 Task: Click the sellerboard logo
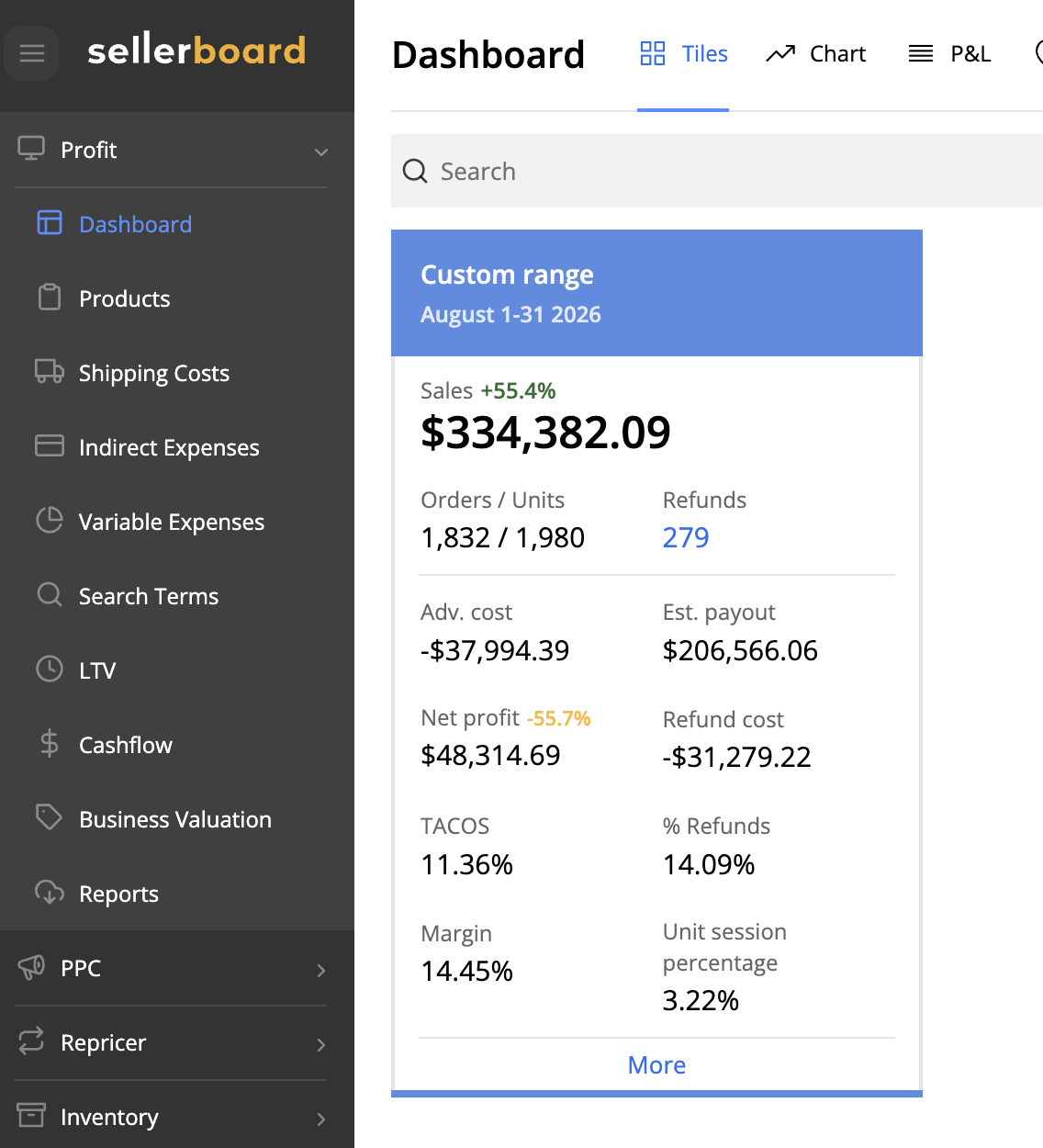click(x=196, y=51)
